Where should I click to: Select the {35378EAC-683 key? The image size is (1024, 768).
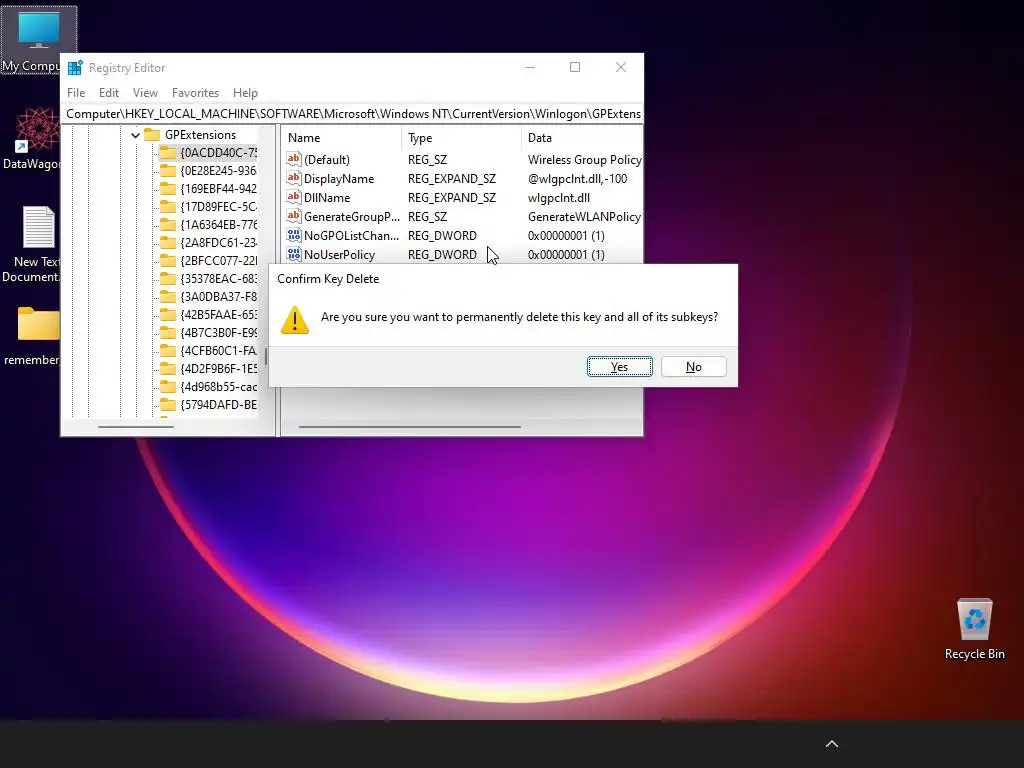(218, 278)
